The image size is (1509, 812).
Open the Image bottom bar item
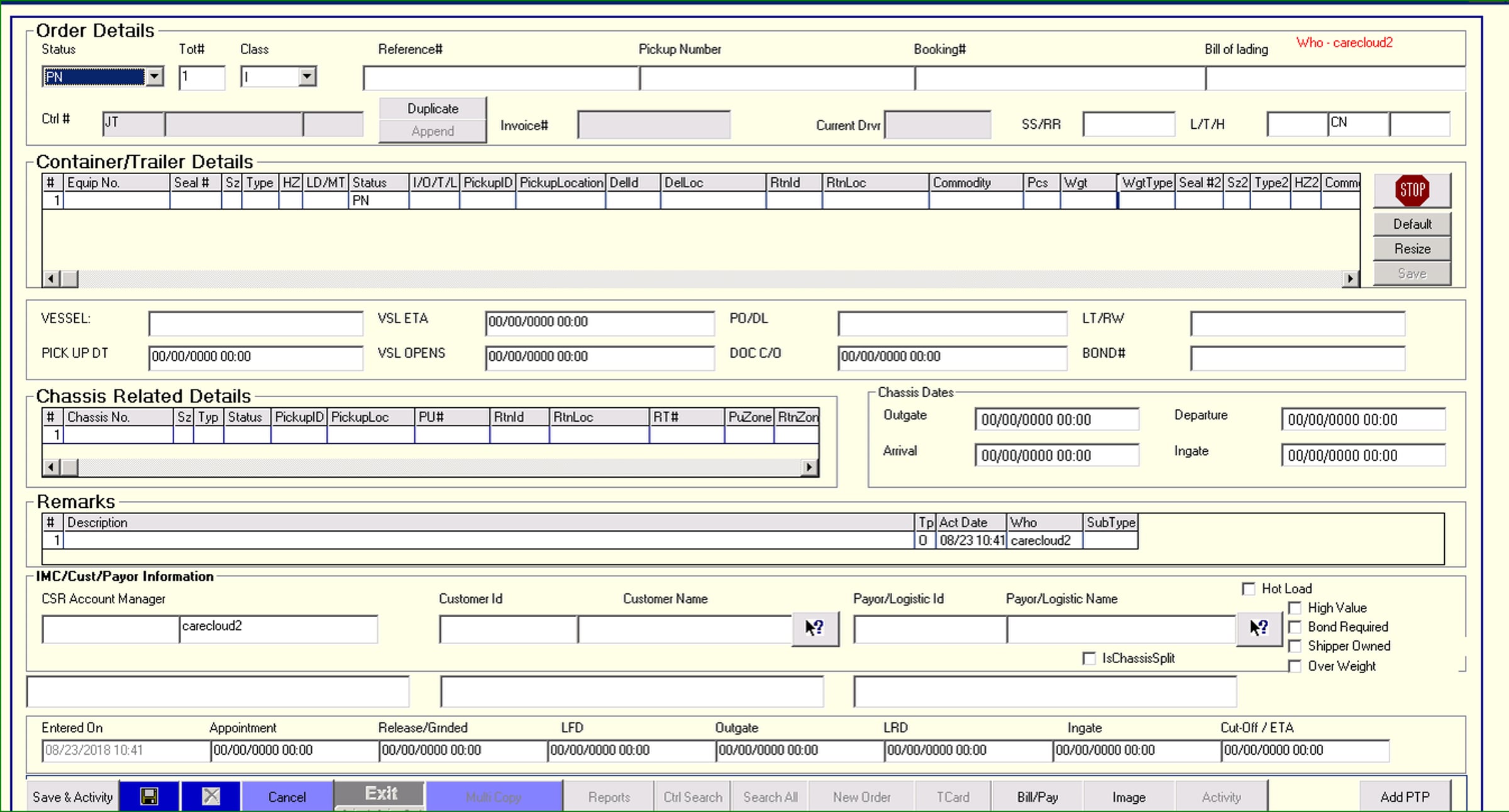(1129, 797)
